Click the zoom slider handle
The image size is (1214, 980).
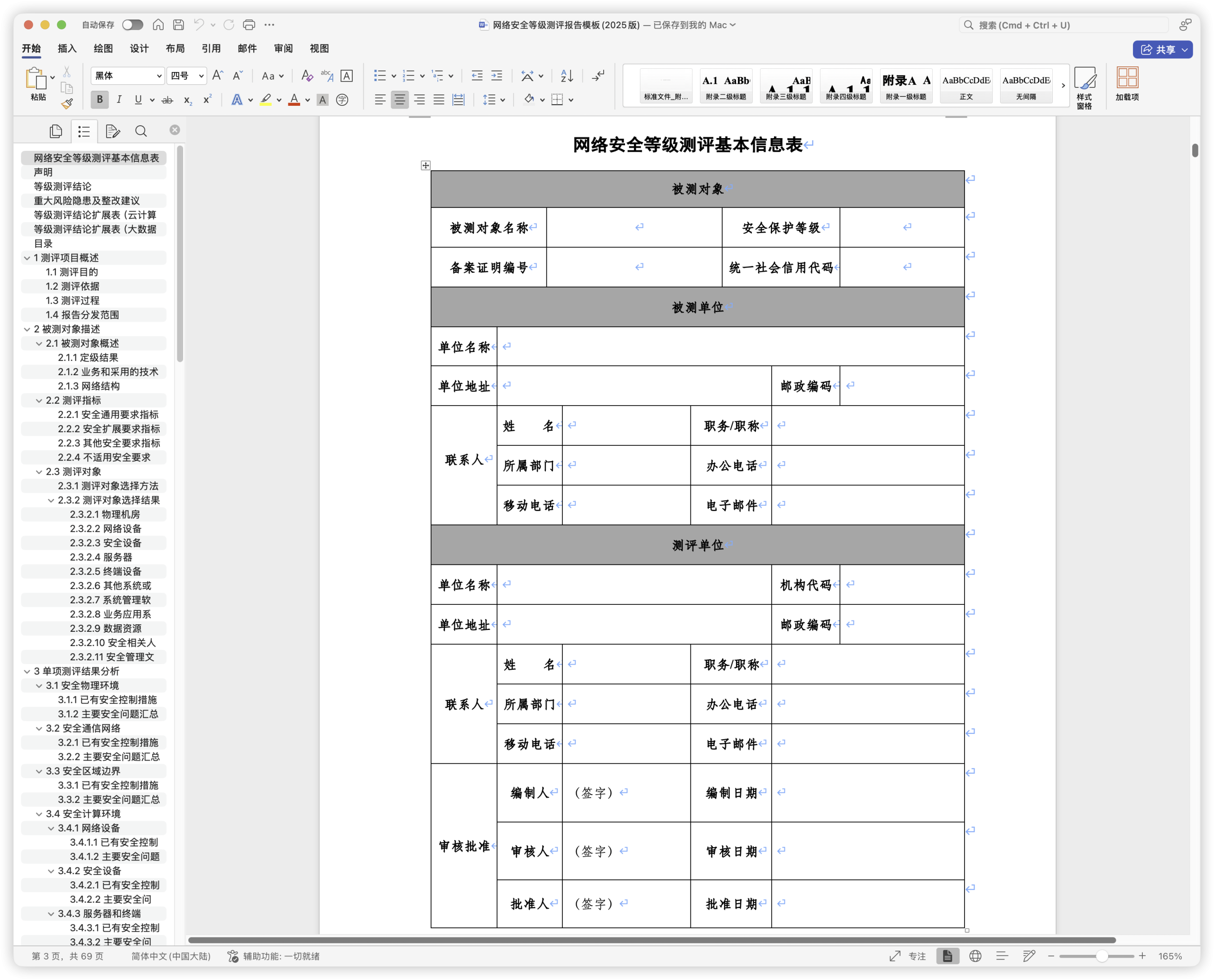click(x=1101, y=956)
